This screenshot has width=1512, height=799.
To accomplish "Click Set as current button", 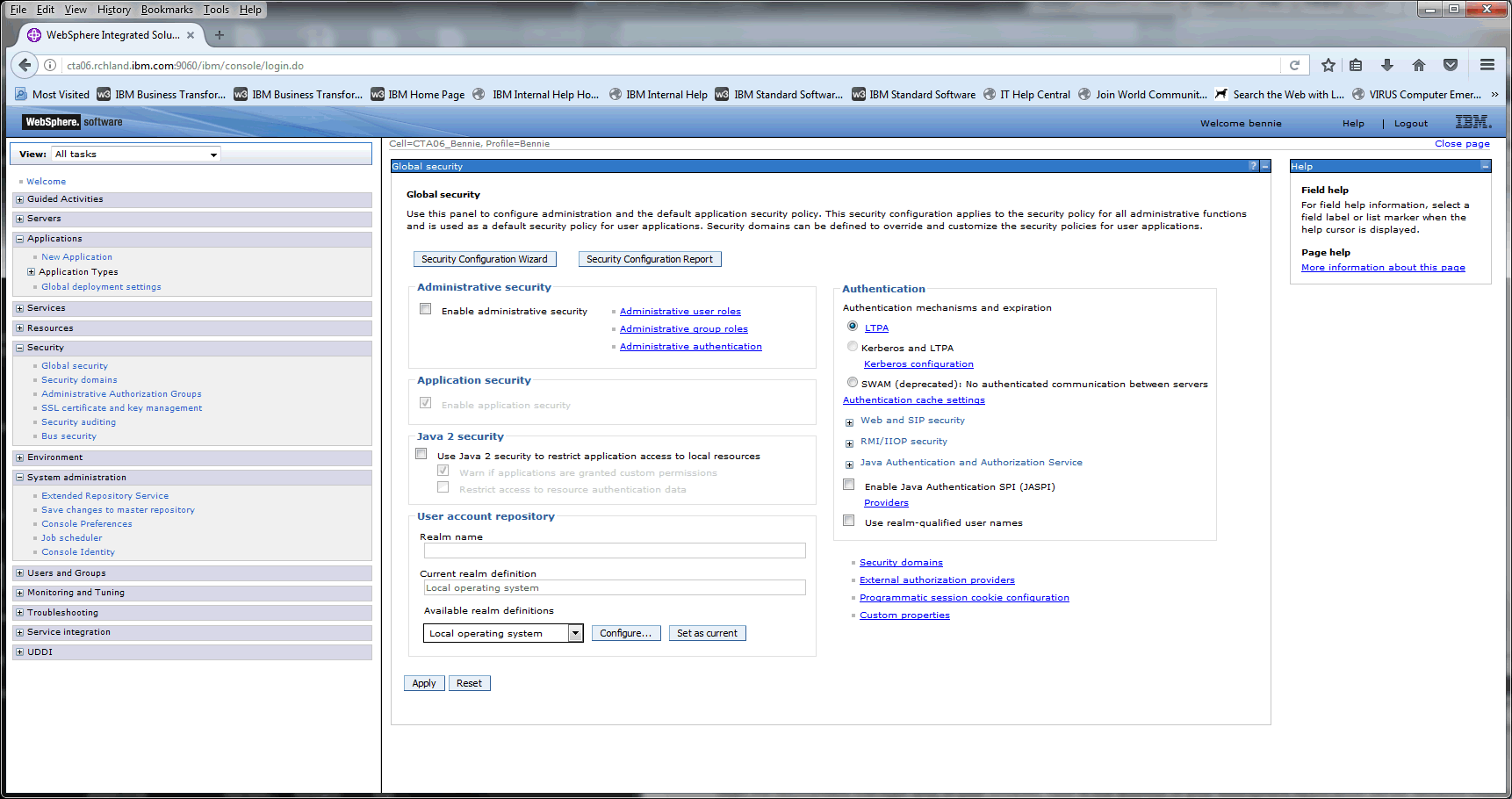I will [707, 633].
